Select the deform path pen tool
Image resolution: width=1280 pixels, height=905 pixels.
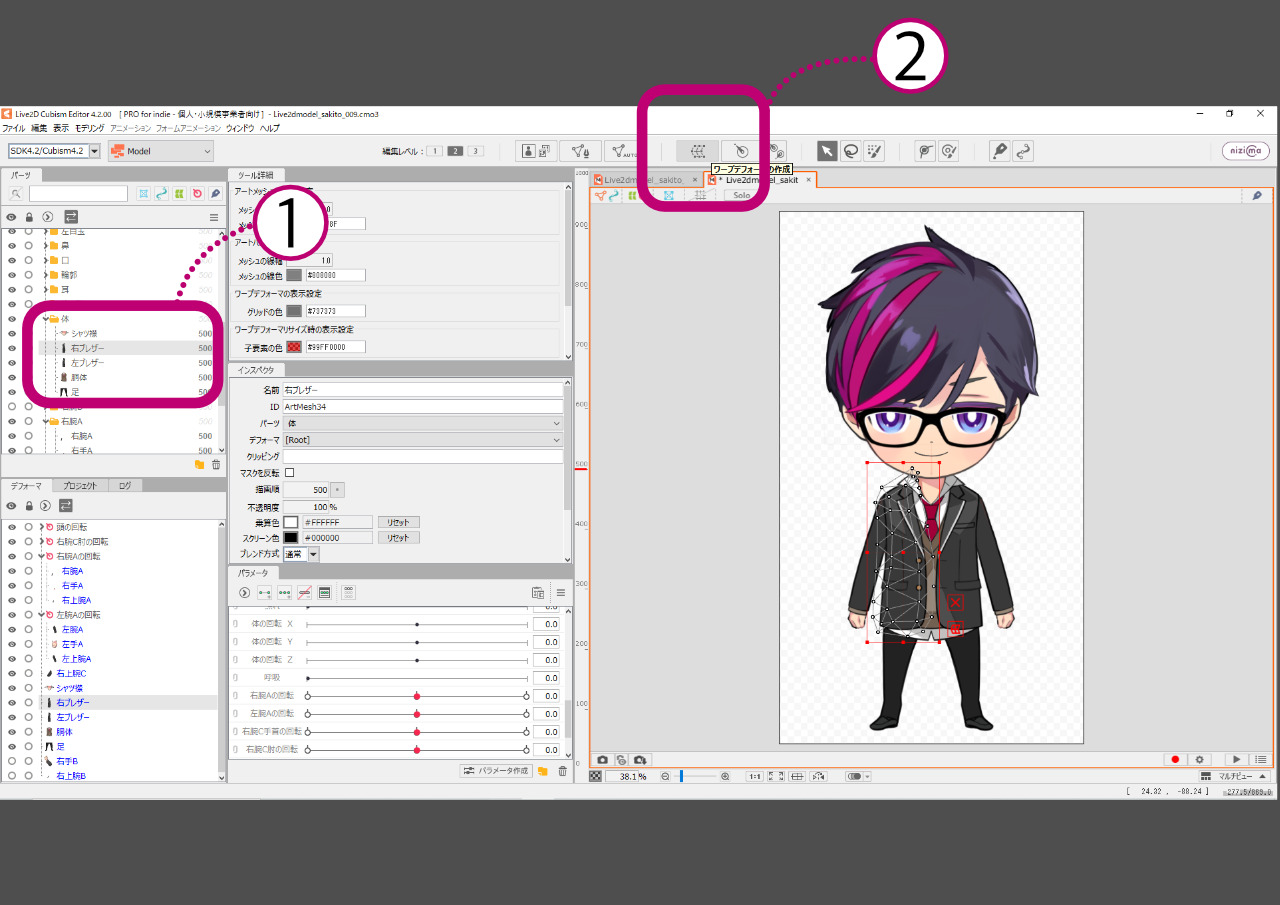coord(998,151)
